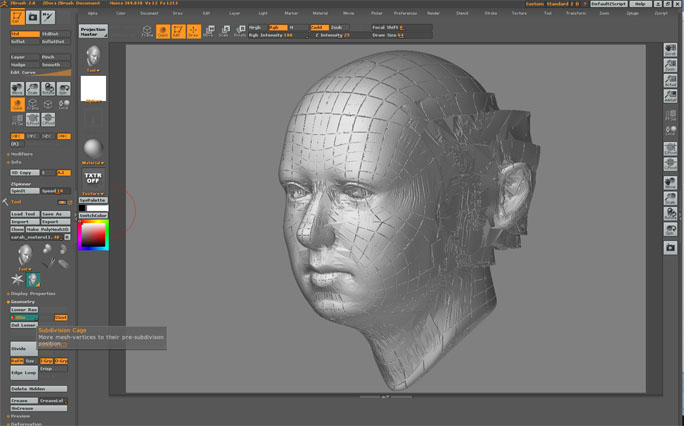684x426 pixels.
Task: Collapse the Geometry section
Action: (x=21, y=301)
